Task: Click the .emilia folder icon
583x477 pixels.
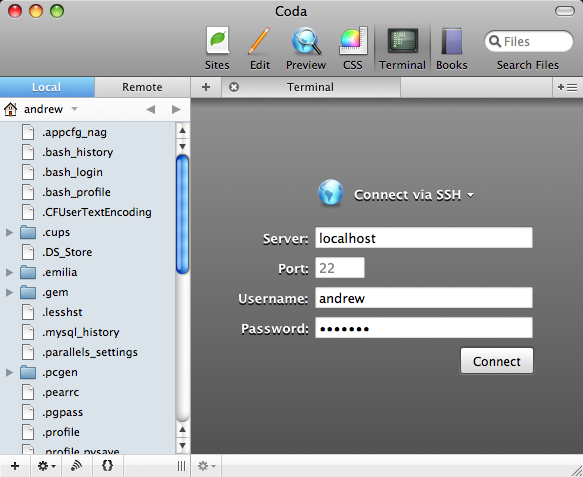Action: tap(28, 273)
